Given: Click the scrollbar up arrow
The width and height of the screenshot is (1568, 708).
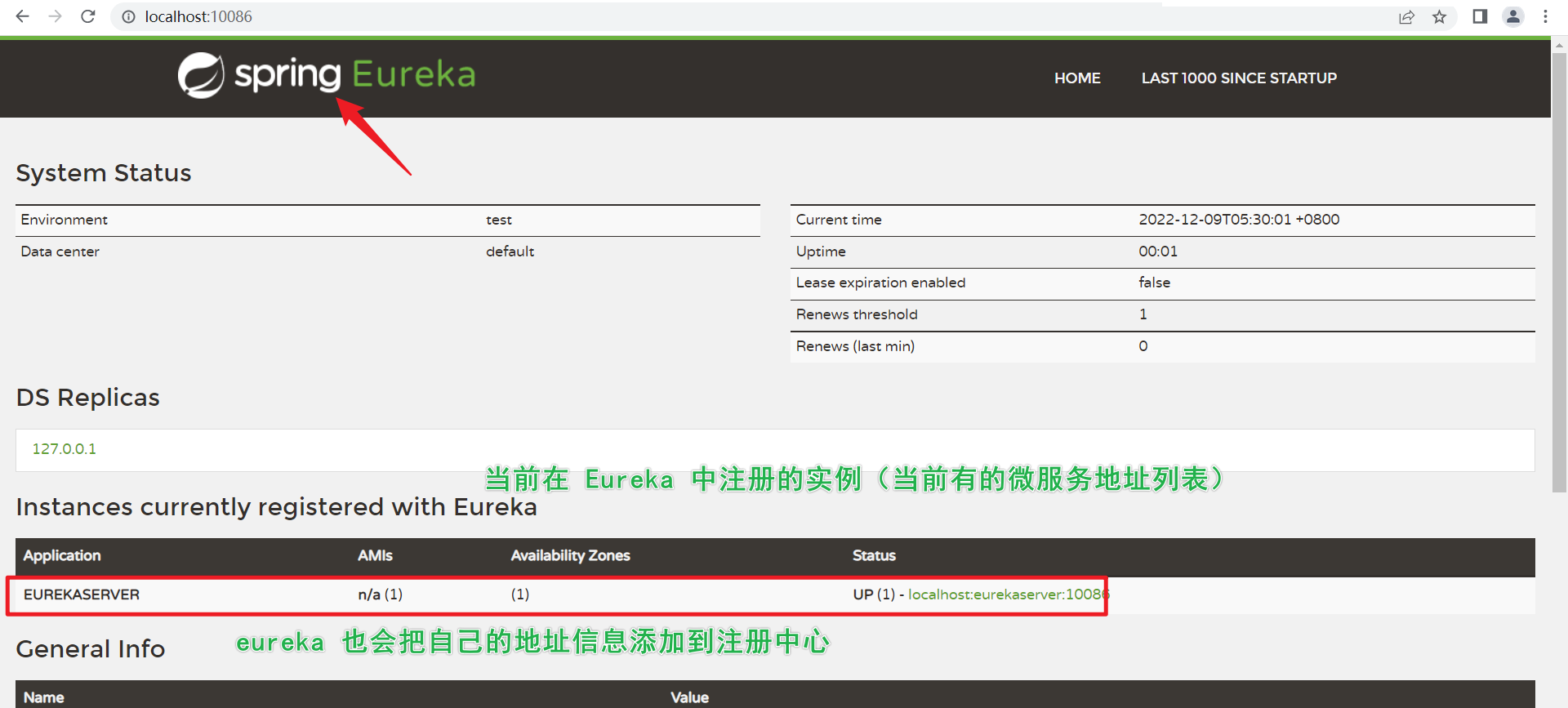Looking at the screenshot, I should point(1559,45).
